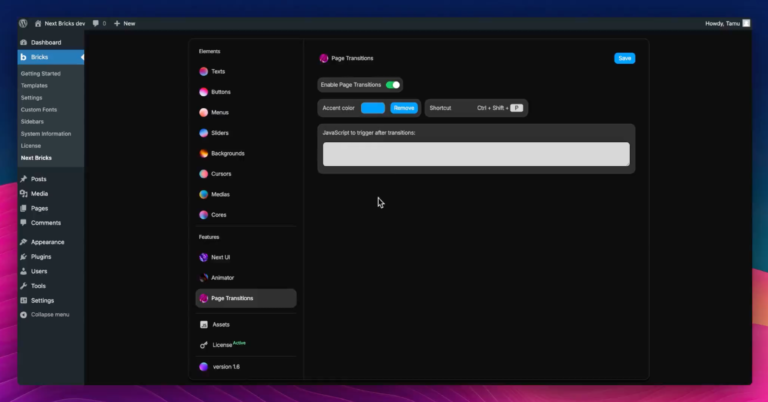Image resolution: width=768 pixels, height=402 pixels.
Task: Collapse the Bricks submenu arrow indicator
Action: point(82,57)
